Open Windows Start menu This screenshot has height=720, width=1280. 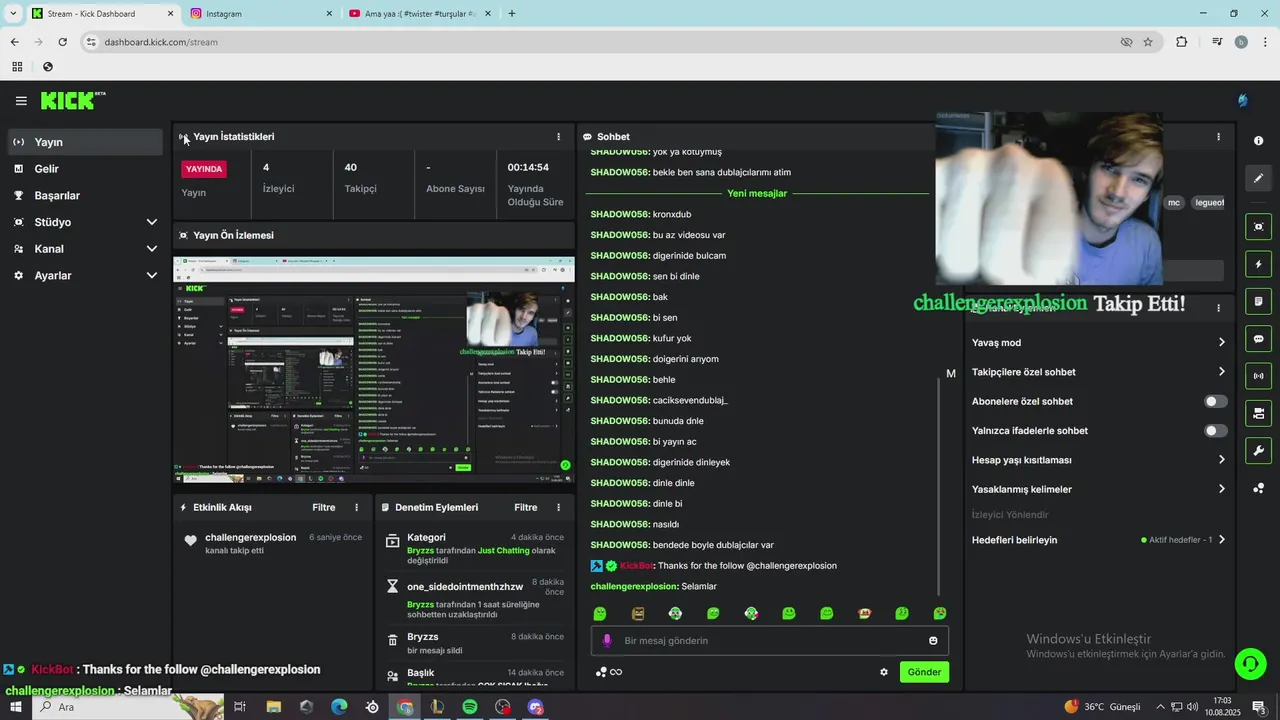coord(15,707)
